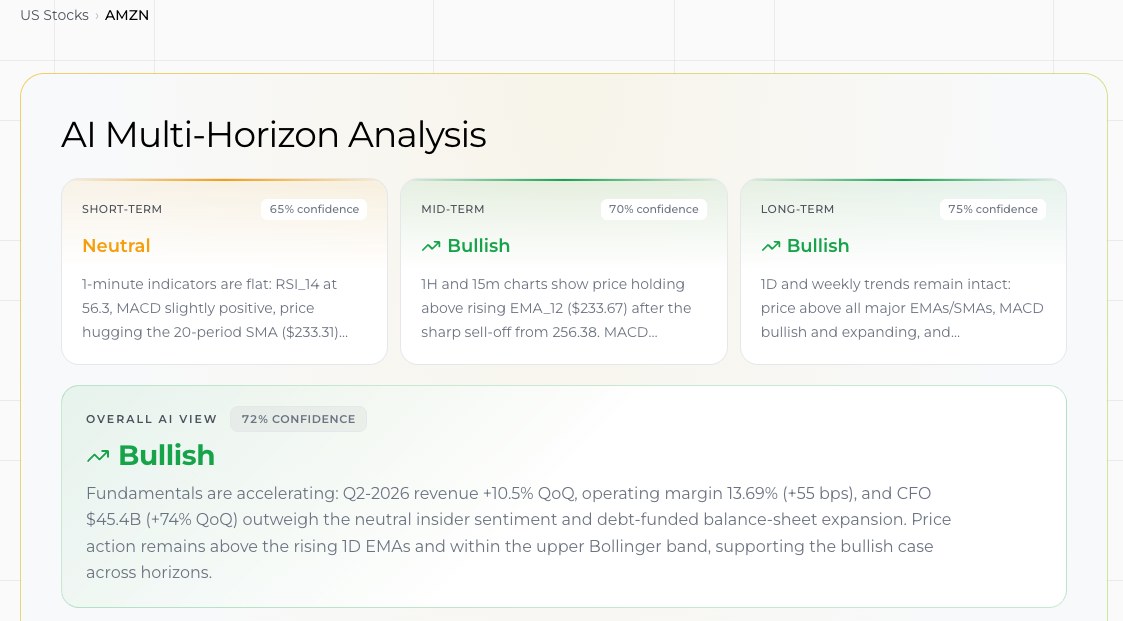Open the Long-Term analysis card
The height and width of the screenshot is (621, 1123).
click(x=903, y=271)
